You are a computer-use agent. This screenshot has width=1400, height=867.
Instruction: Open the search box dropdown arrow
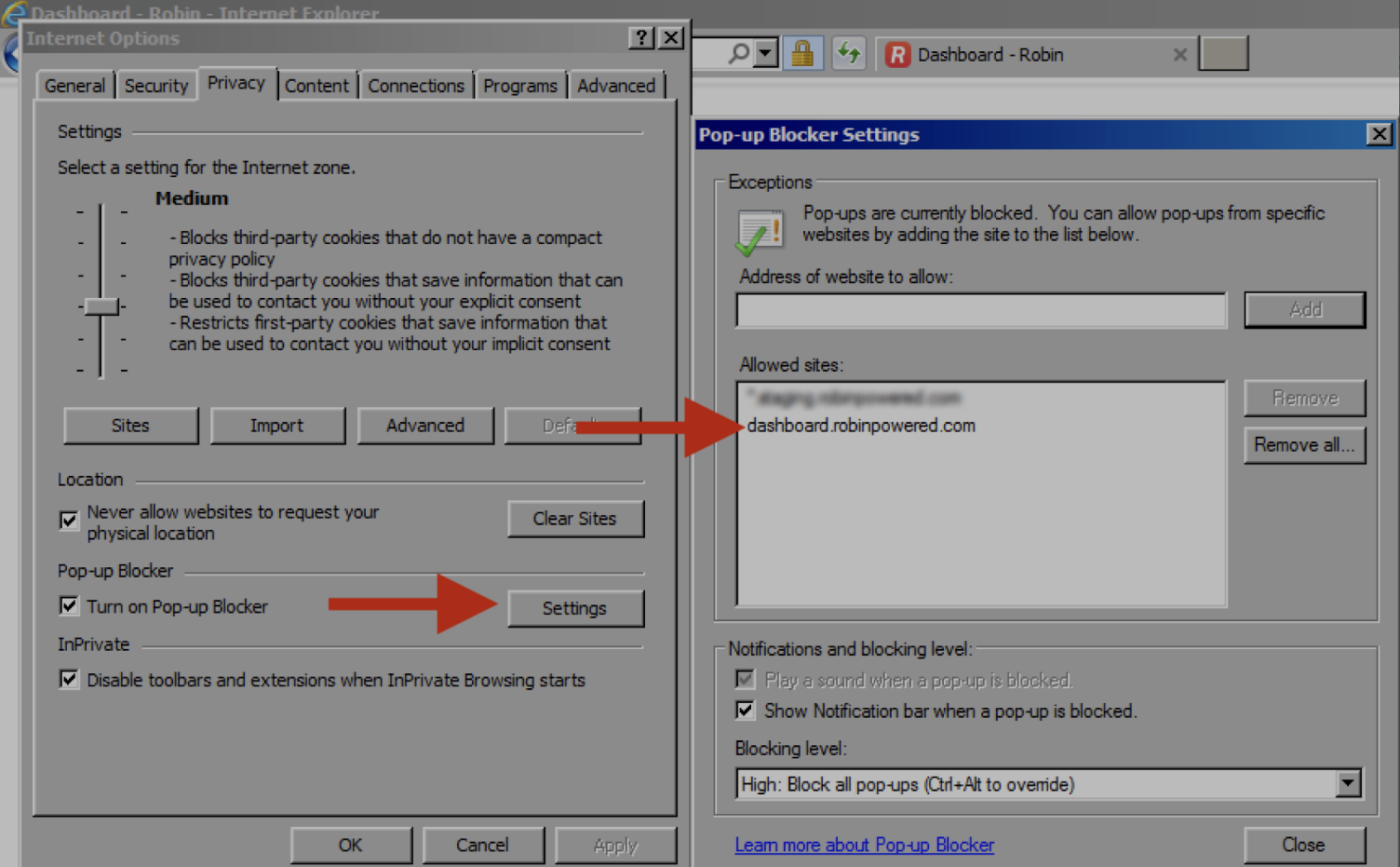coord(765,53)
